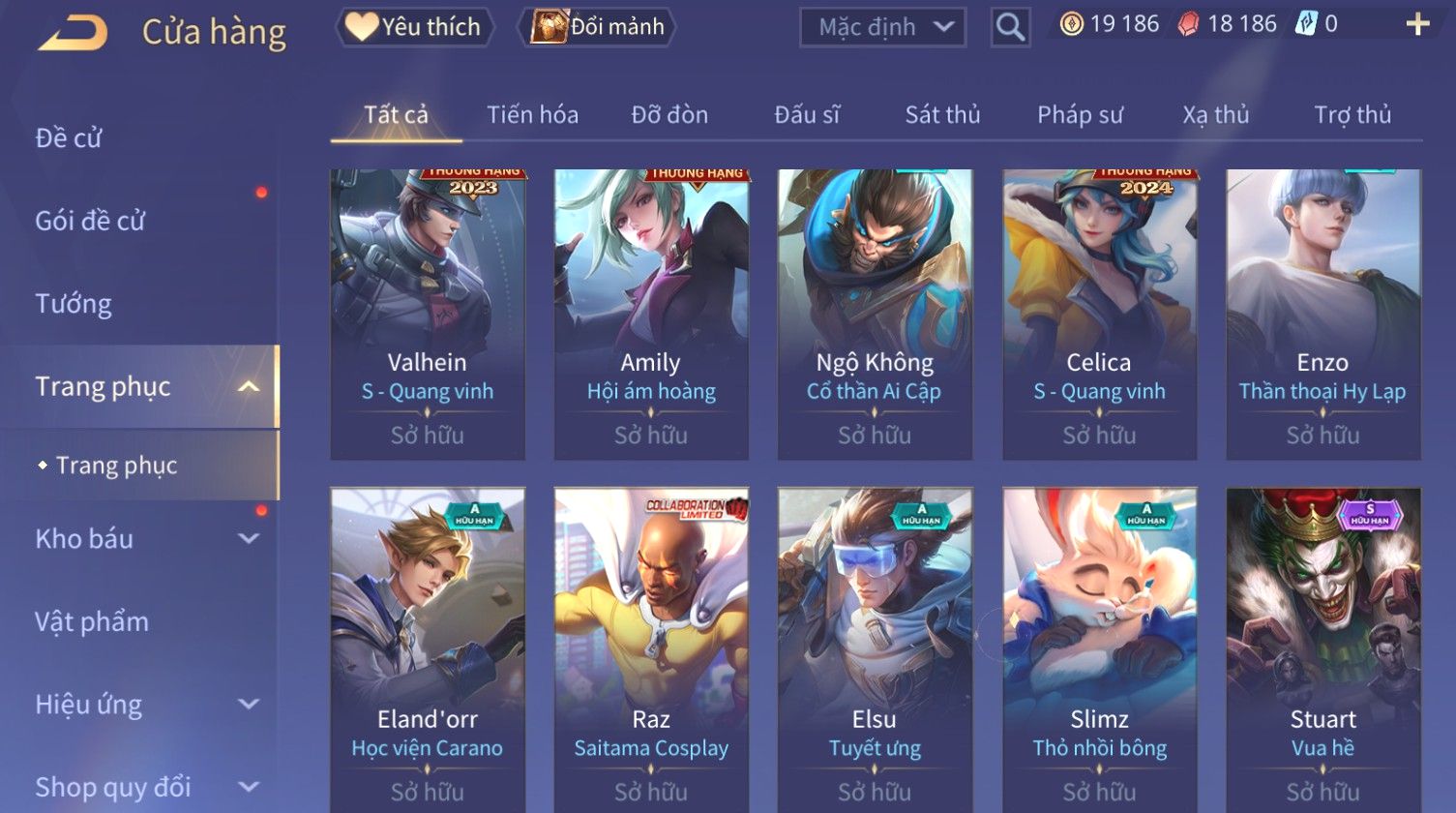The image size is (1456, 813).
Task: Go to Tướng in the sidebar
Action: coord(74,304)
